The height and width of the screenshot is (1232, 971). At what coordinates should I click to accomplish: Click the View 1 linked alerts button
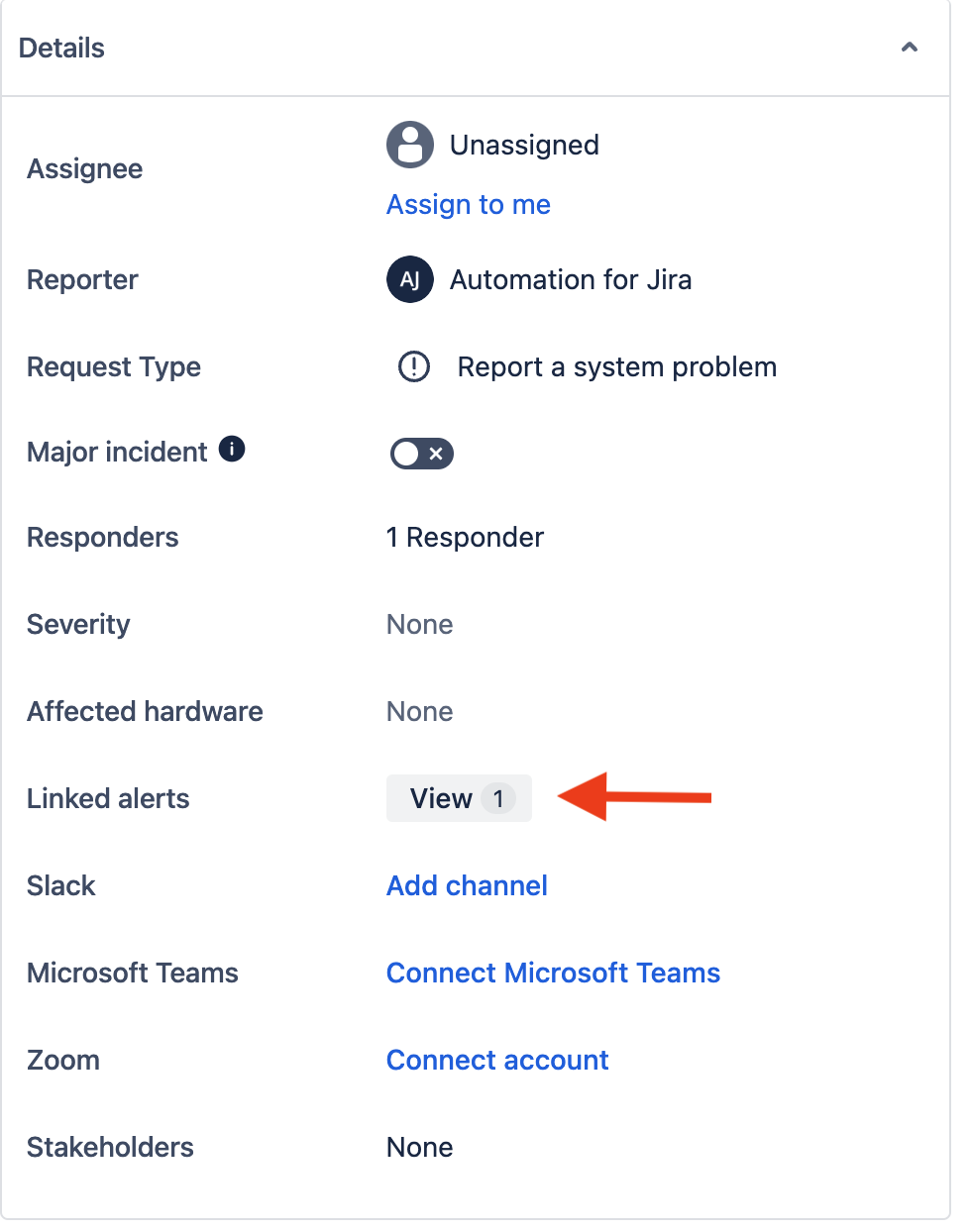point(459,798)
